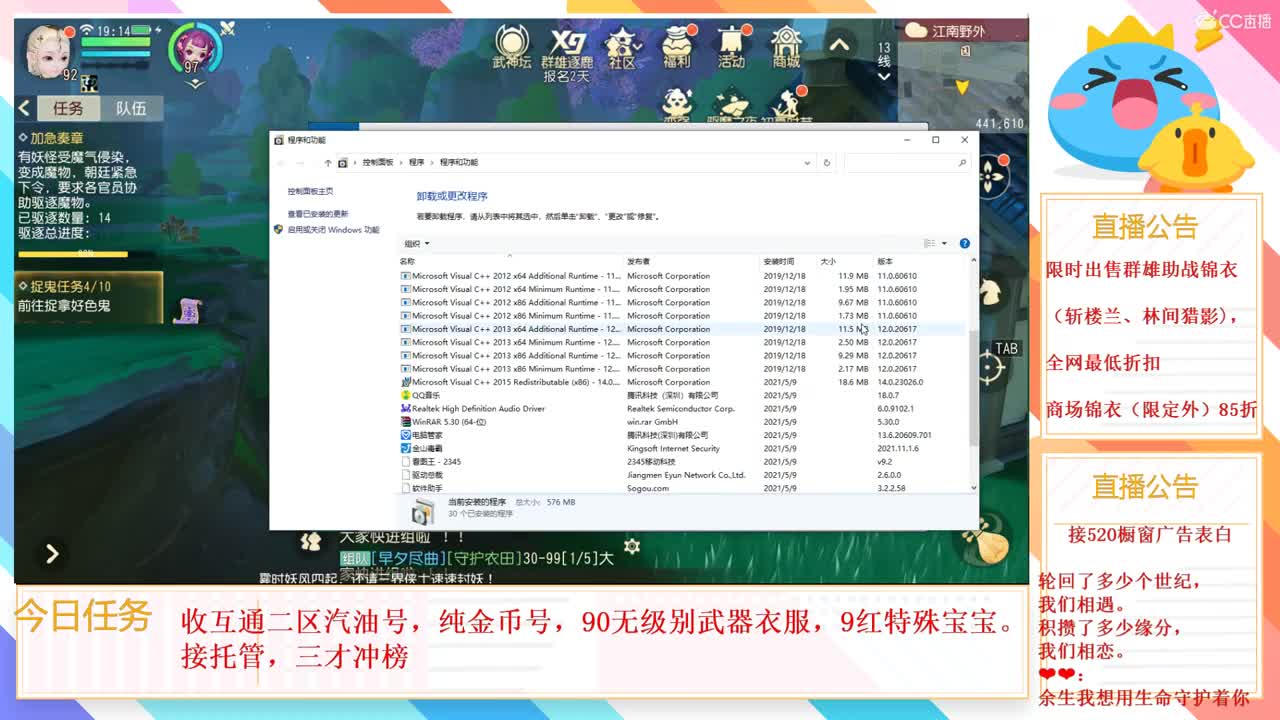Expand chevron below the pet avatar

tap(195, 82)
